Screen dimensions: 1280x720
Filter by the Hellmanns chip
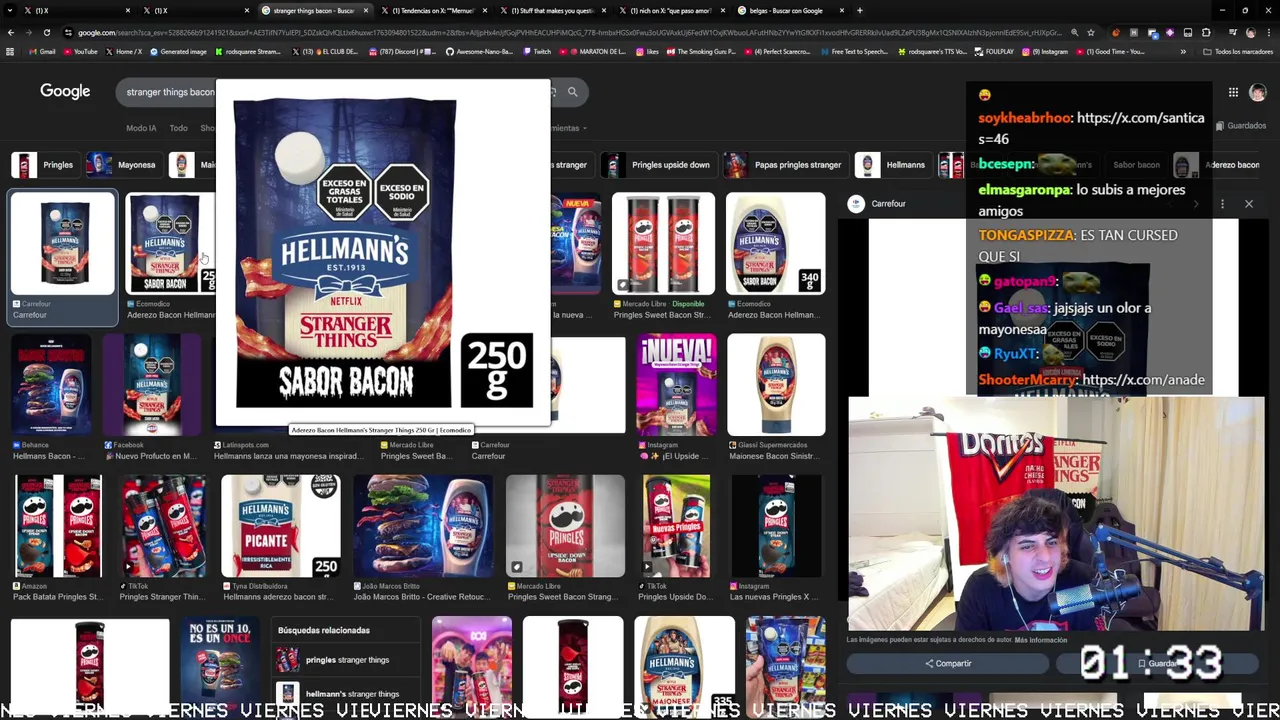click(893, 165)
